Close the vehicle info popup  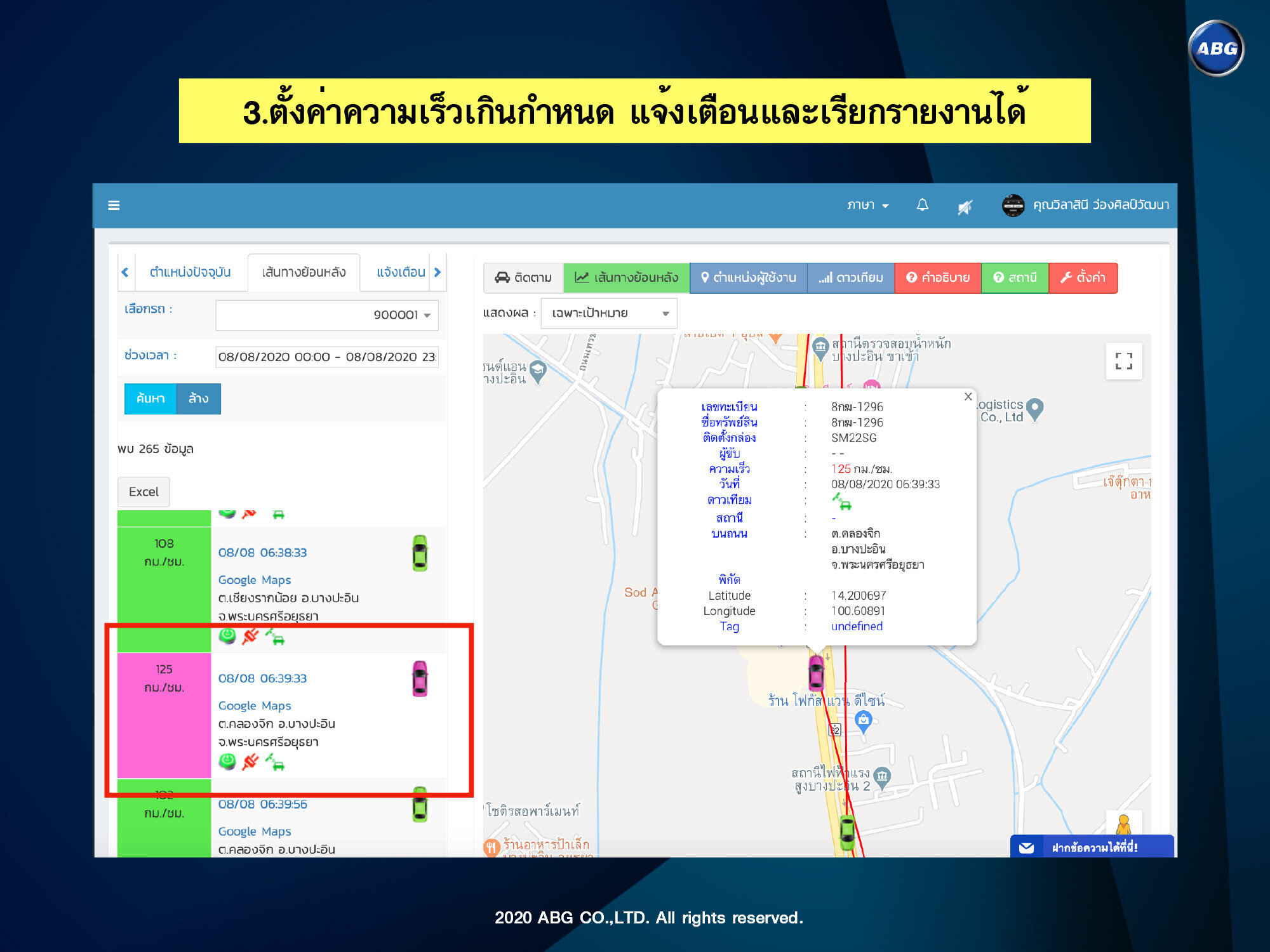coord(968,397)
